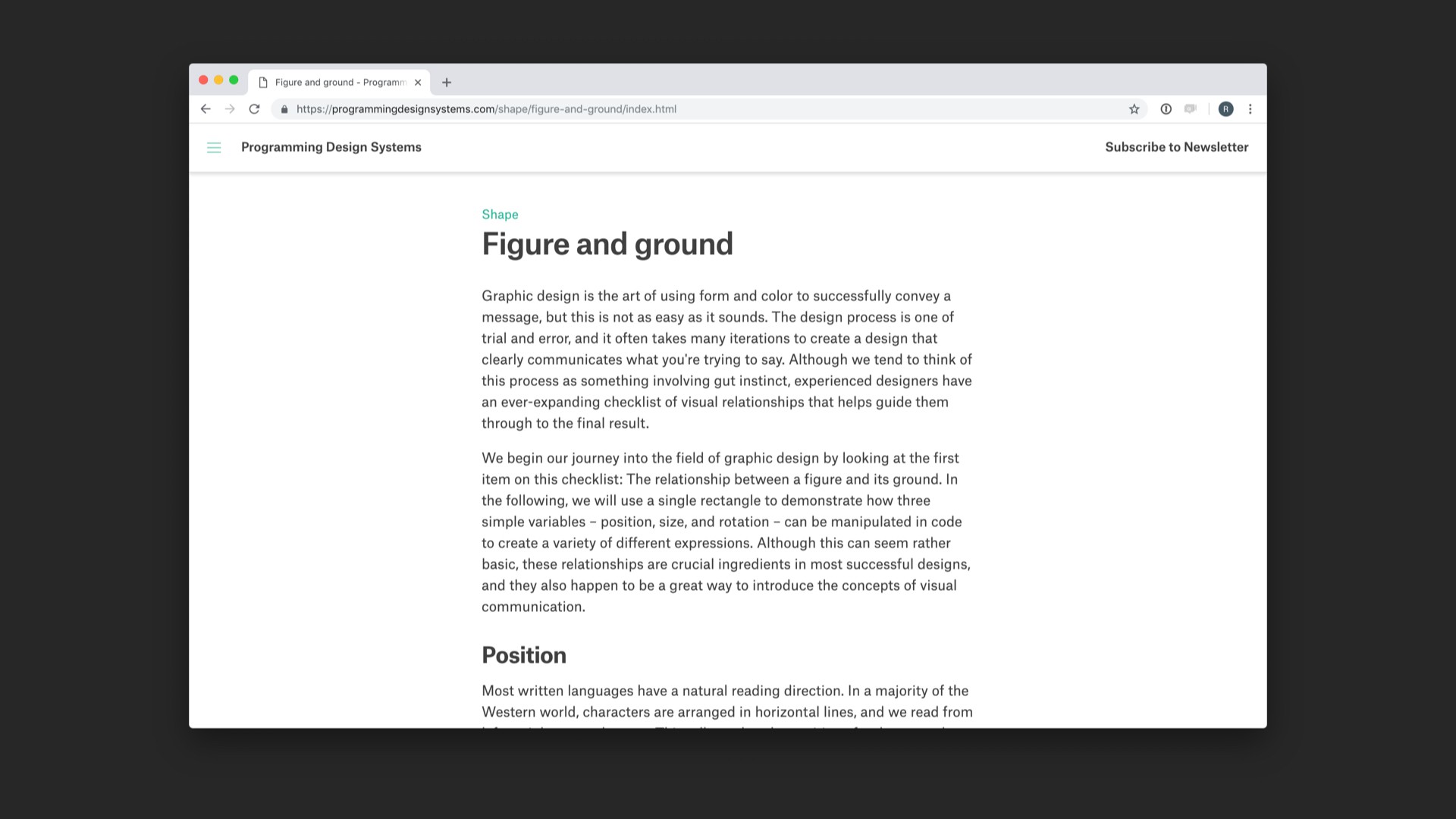Click the 'Programming Design Systems' site title

(x=331, y=147)
